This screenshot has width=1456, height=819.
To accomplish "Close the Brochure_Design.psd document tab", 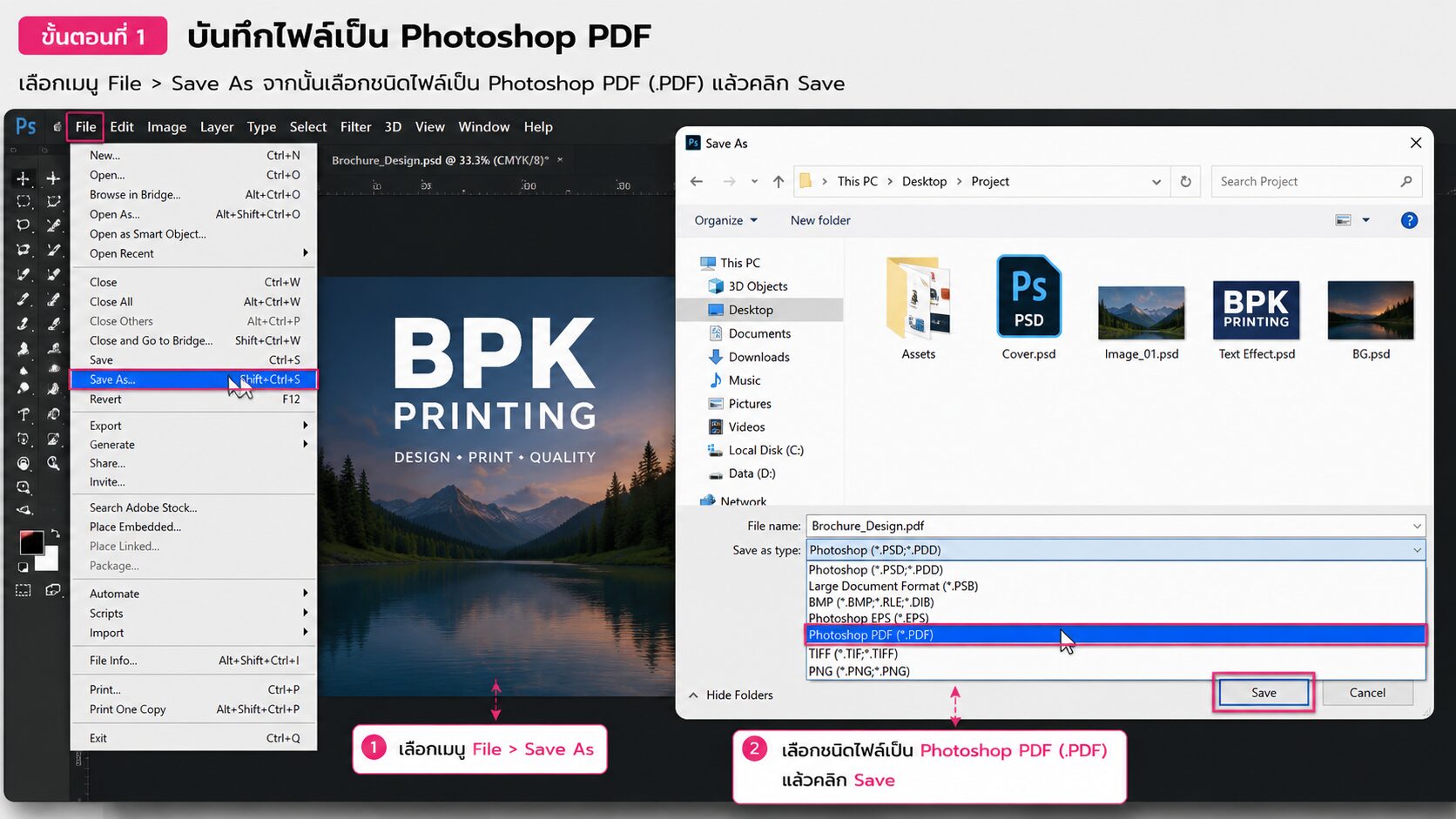I will (x=560, y=160).
